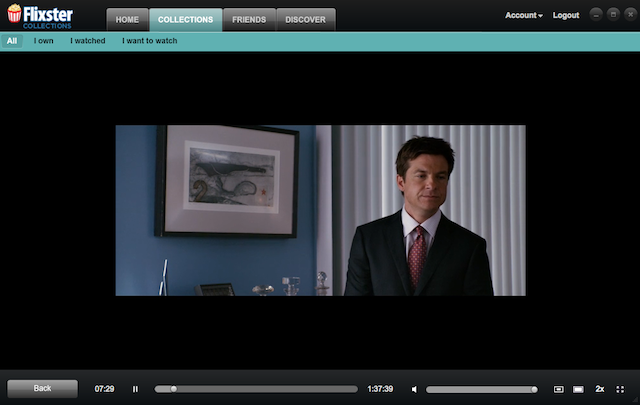The width and height of the screenshot is (640, 405).
Task: Click the movie progress slider knob
Action: pyautogui.click(x=174, y=389)
